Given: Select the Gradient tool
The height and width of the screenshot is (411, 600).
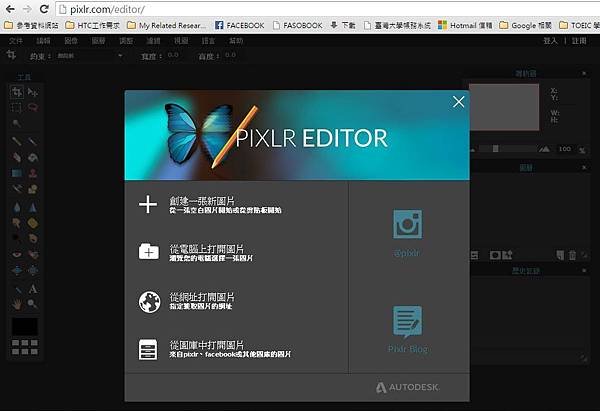Looking at the screenshot, I should pos(16,173).
